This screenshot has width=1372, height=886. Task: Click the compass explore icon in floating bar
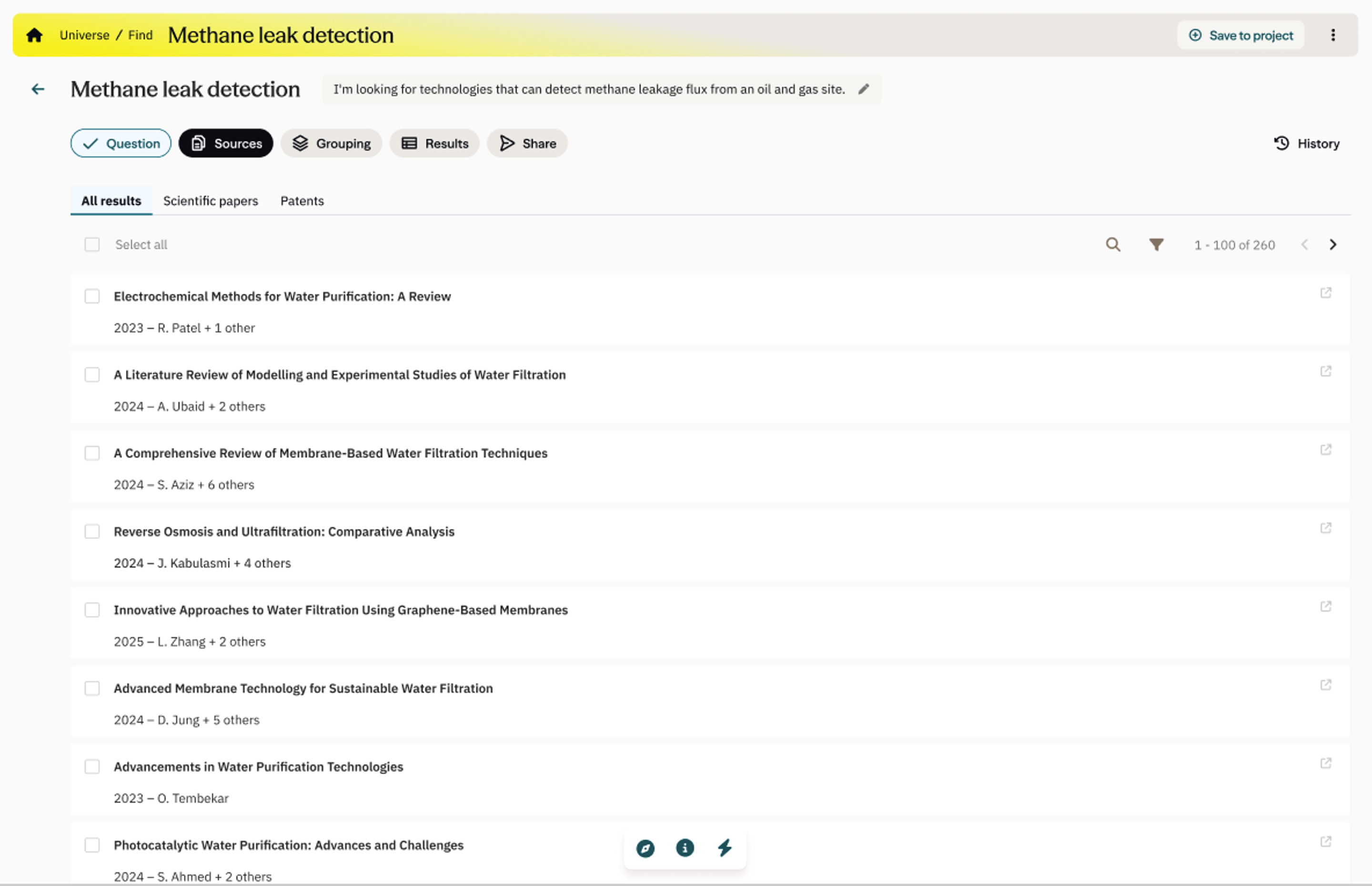645,848
